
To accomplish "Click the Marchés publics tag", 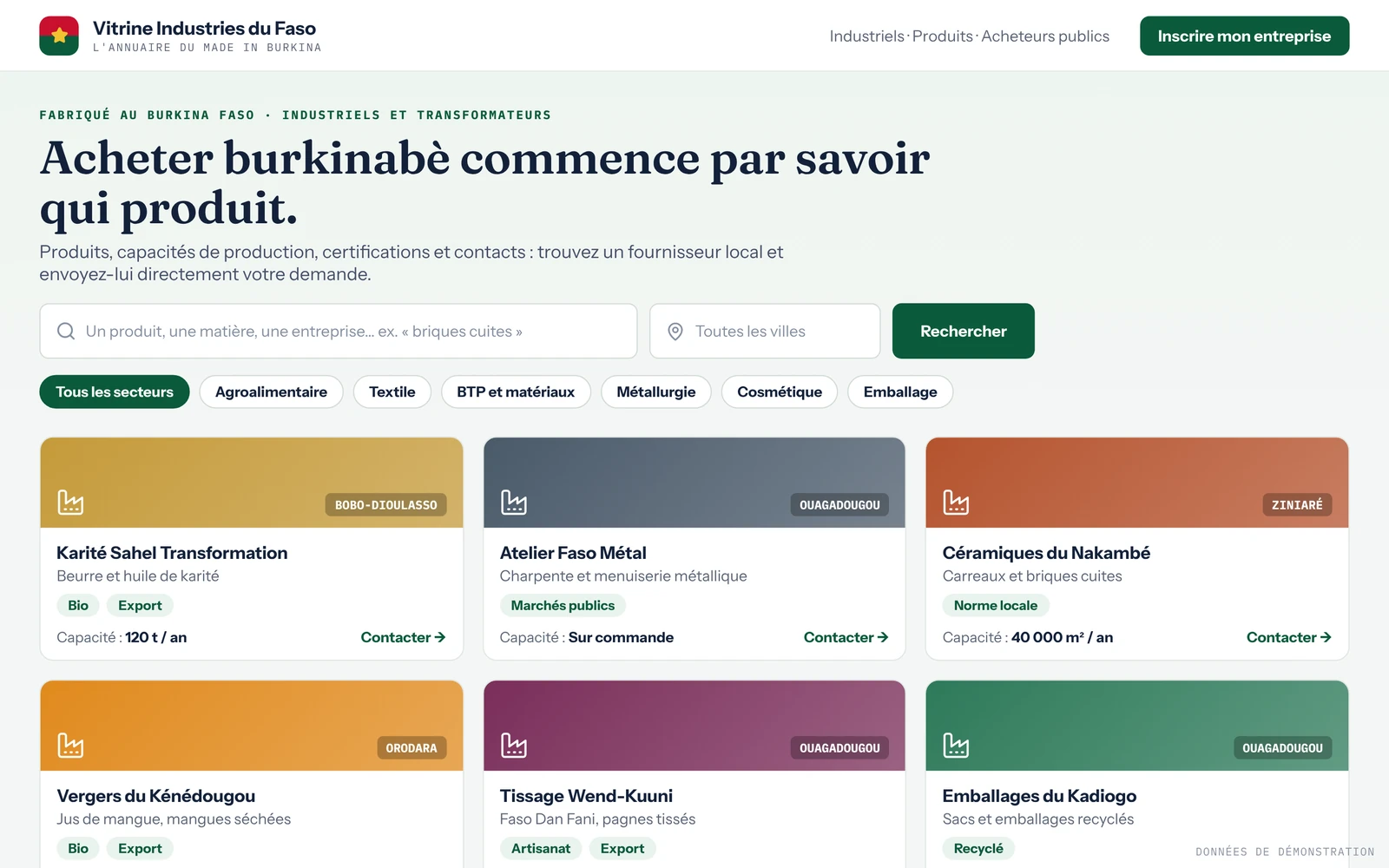I will [x=563, y=605].
